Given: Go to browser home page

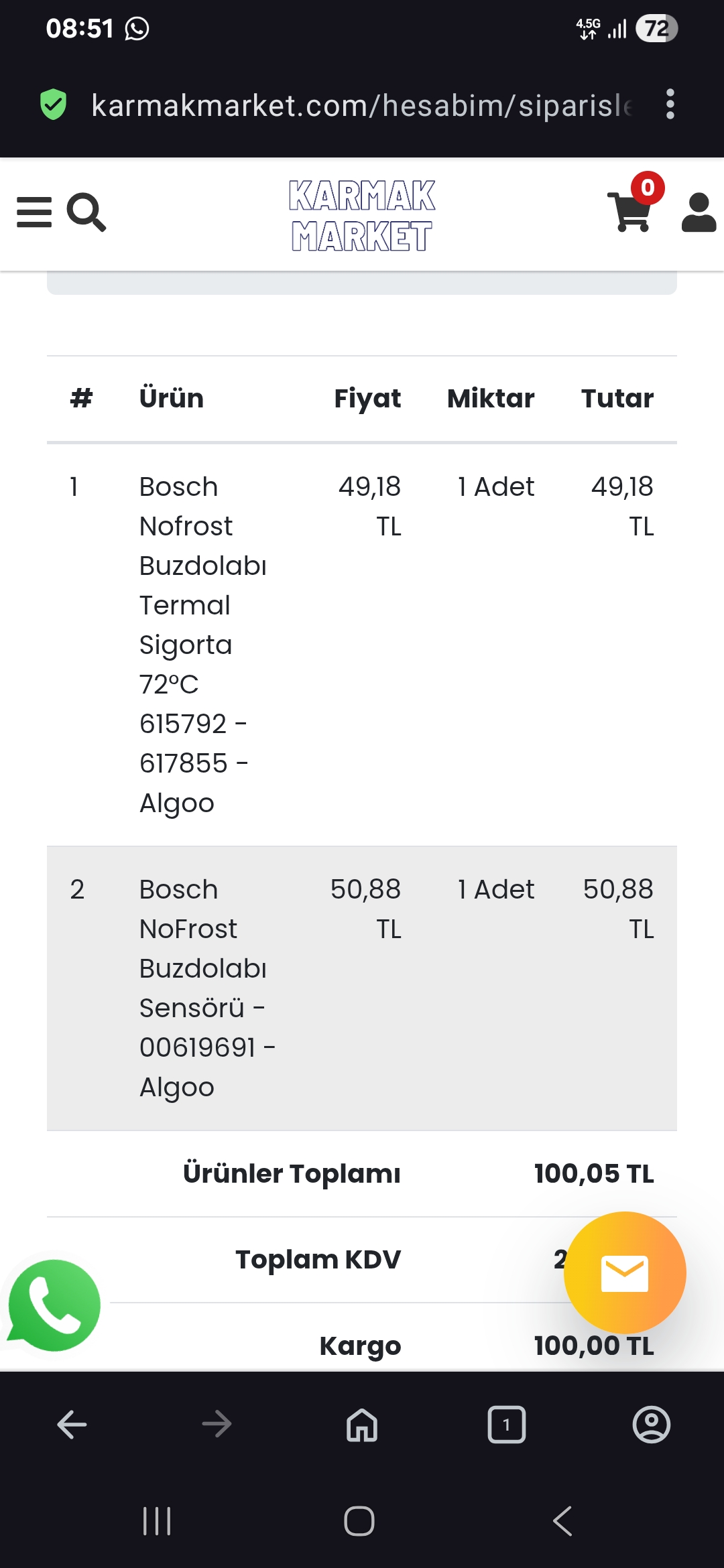Looking at the screenshot, I should click(362, 1425).
